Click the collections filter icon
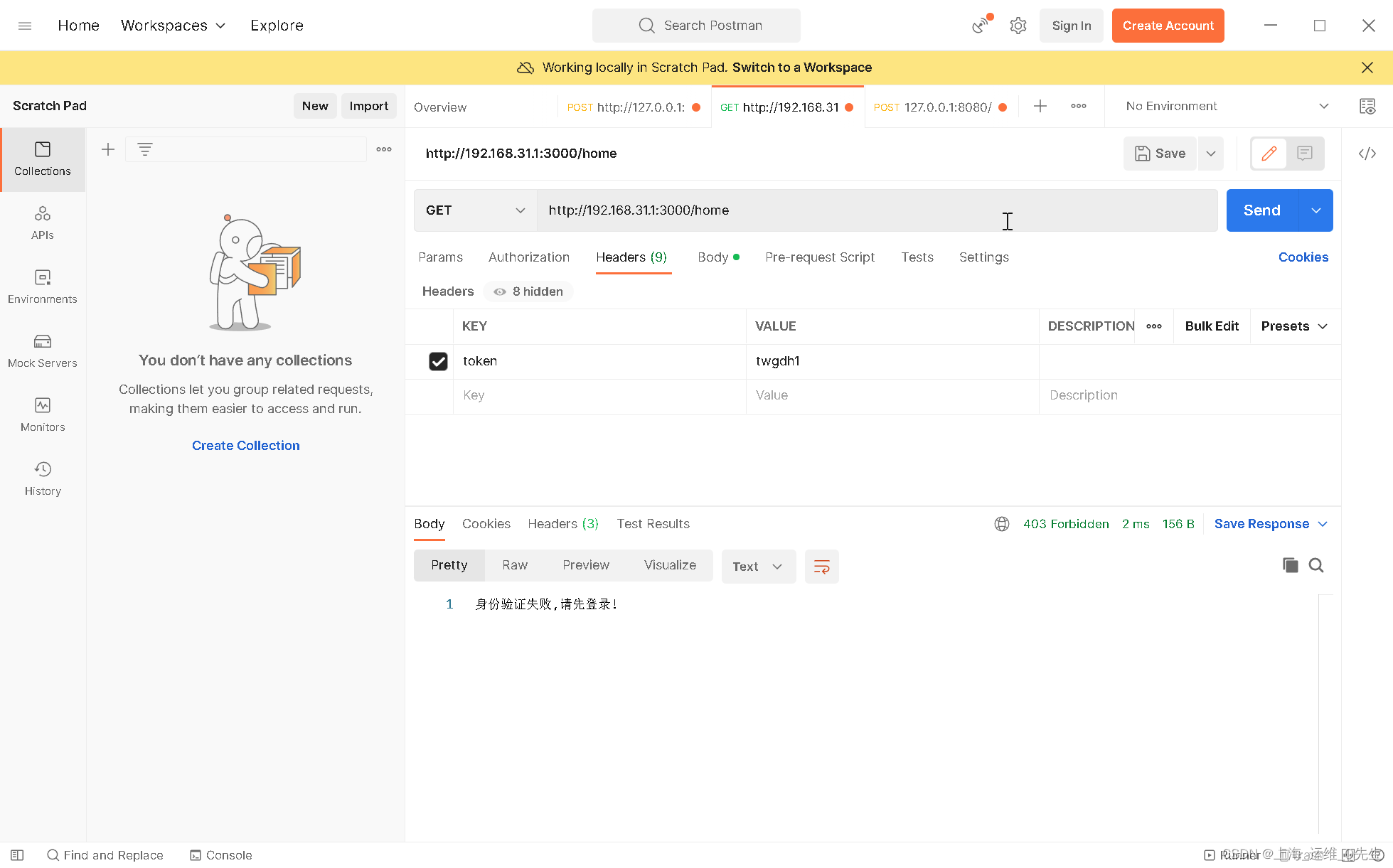The width and height of the screenshot is (1393, 868). click(145, 149)
